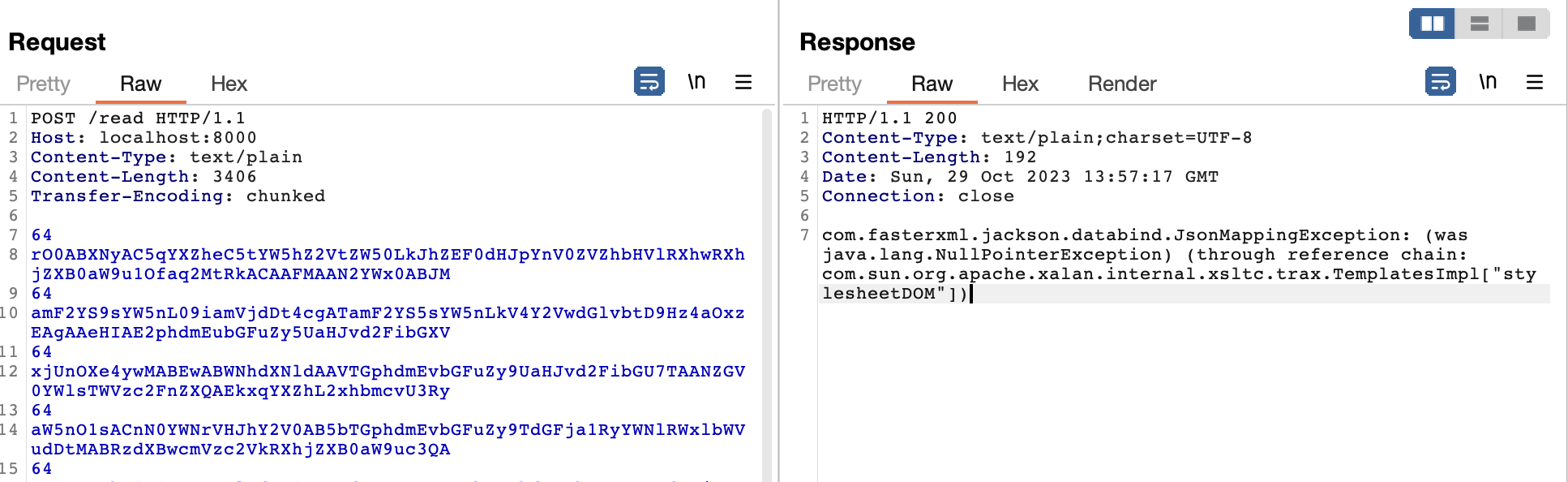This screenshot has width=1568, height=482.
Task: Show non-printable characters in Request panel
Action: [696, 82]
